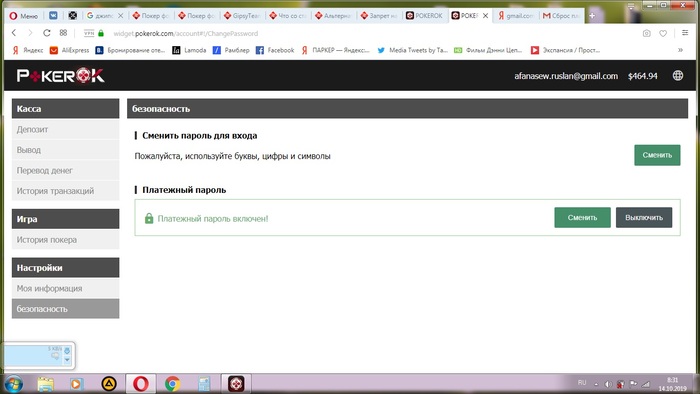The width and height of the screenshot is (700, 394).
Task: Open the media player taskbar icon
Action: tap(76, 384)
